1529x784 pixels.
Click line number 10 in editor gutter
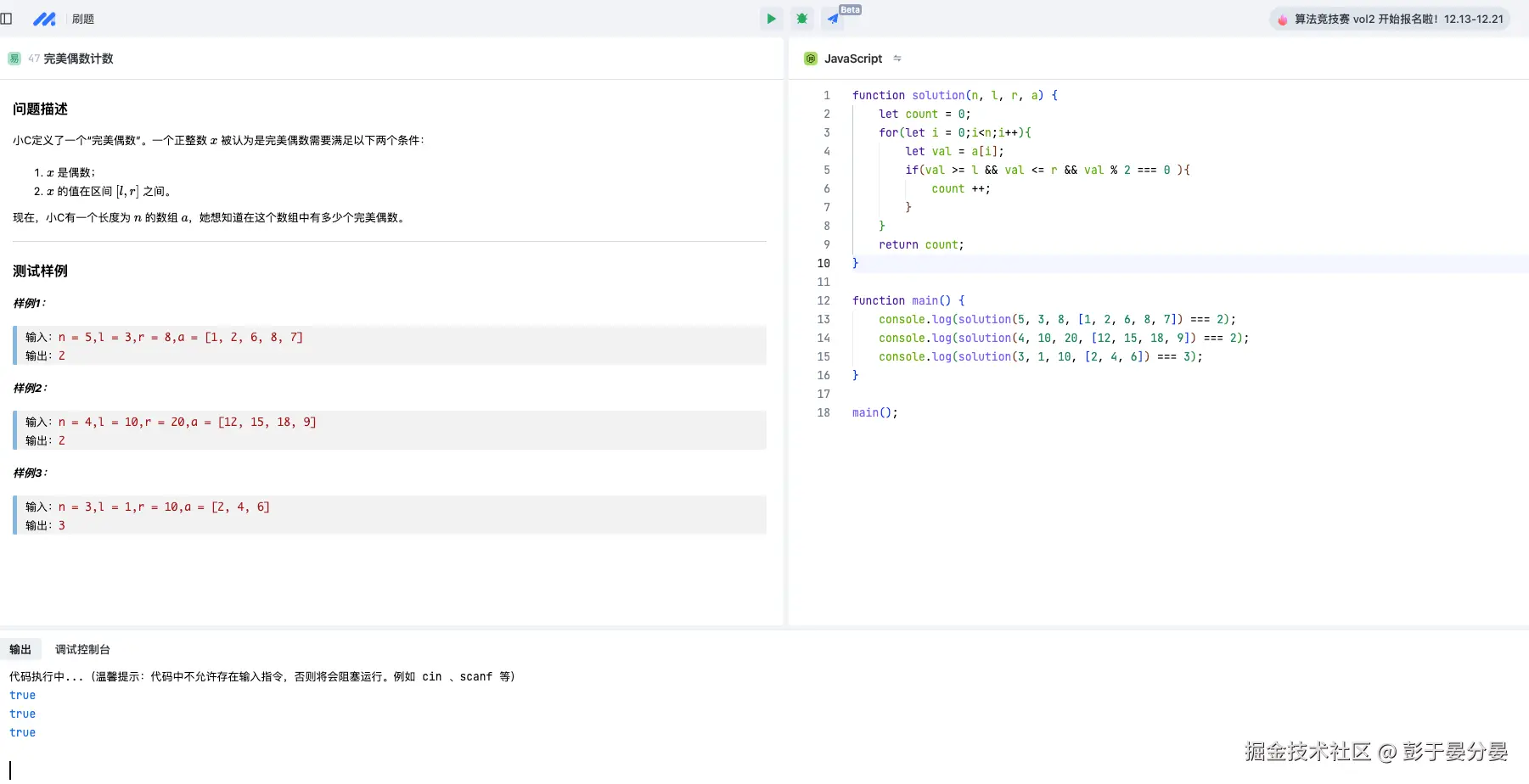824,263
